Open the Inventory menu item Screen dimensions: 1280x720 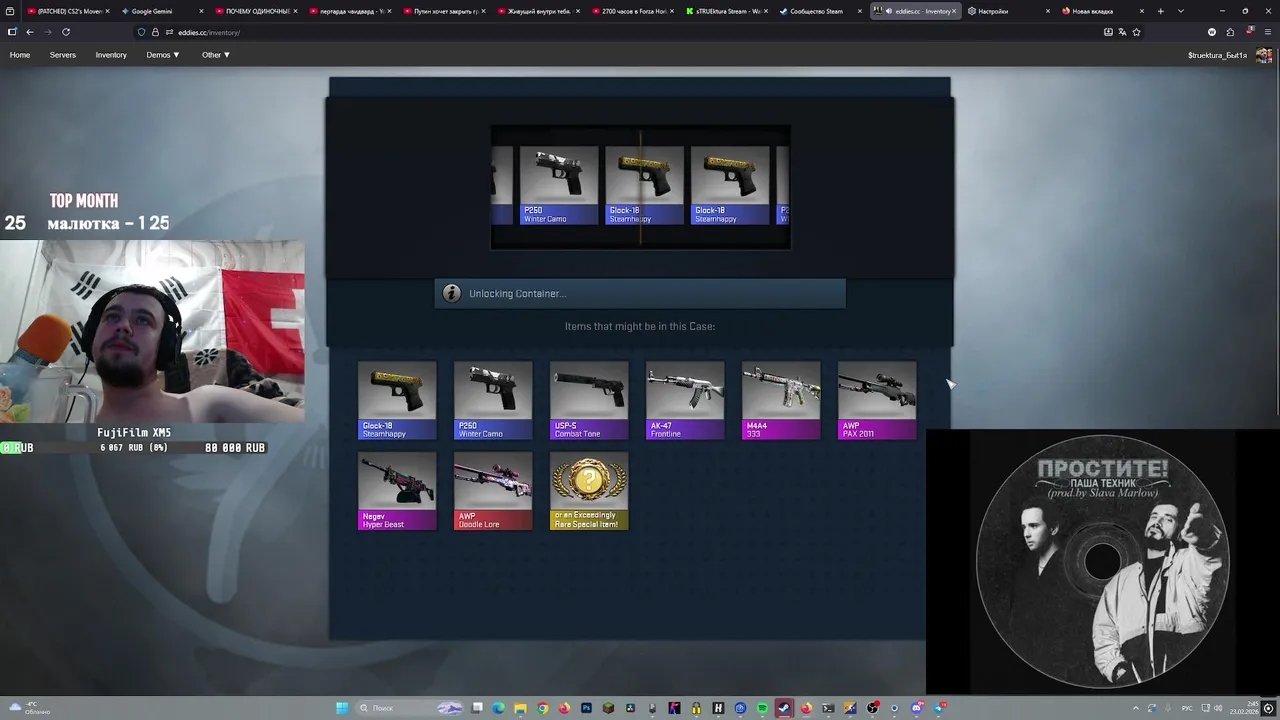click(x=111, y=55)
